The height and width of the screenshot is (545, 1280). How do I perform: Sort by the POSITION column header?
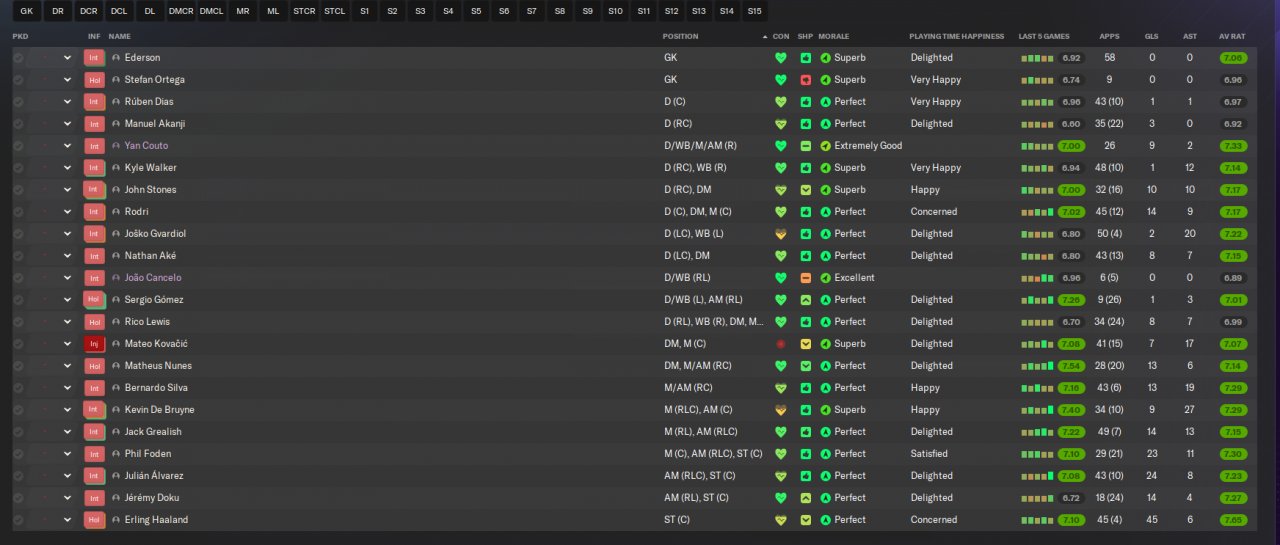tap(681, 36)
